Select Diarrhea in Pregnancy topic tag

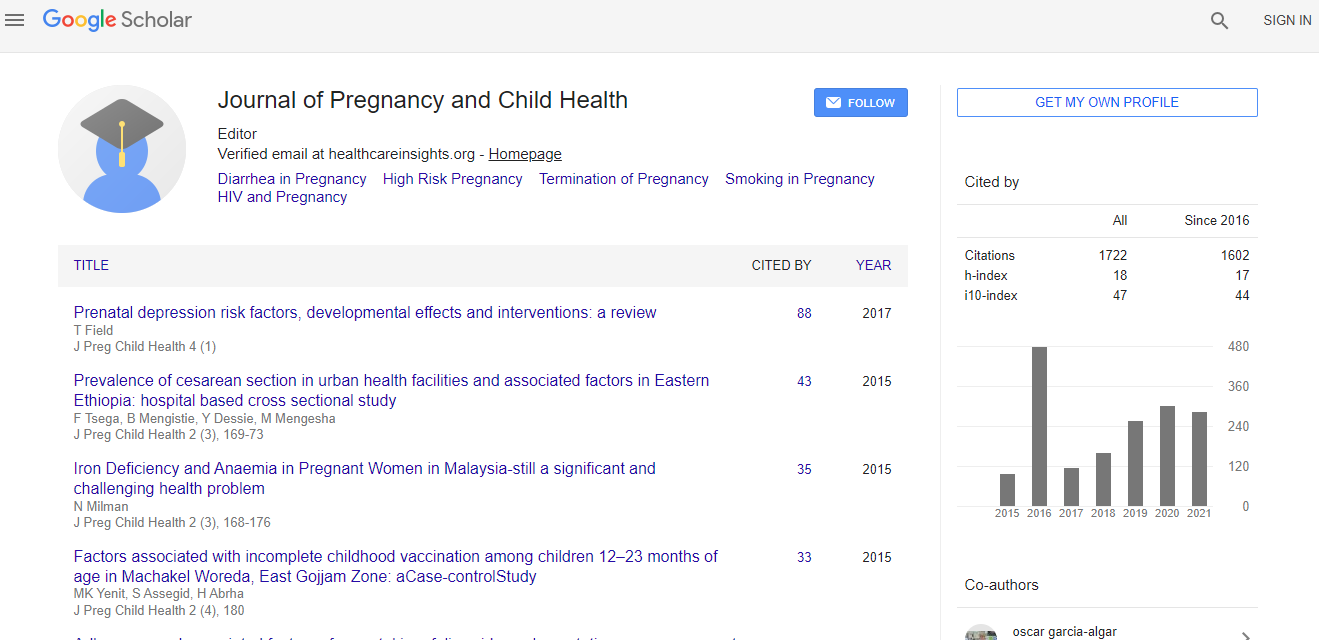[292, 179]
